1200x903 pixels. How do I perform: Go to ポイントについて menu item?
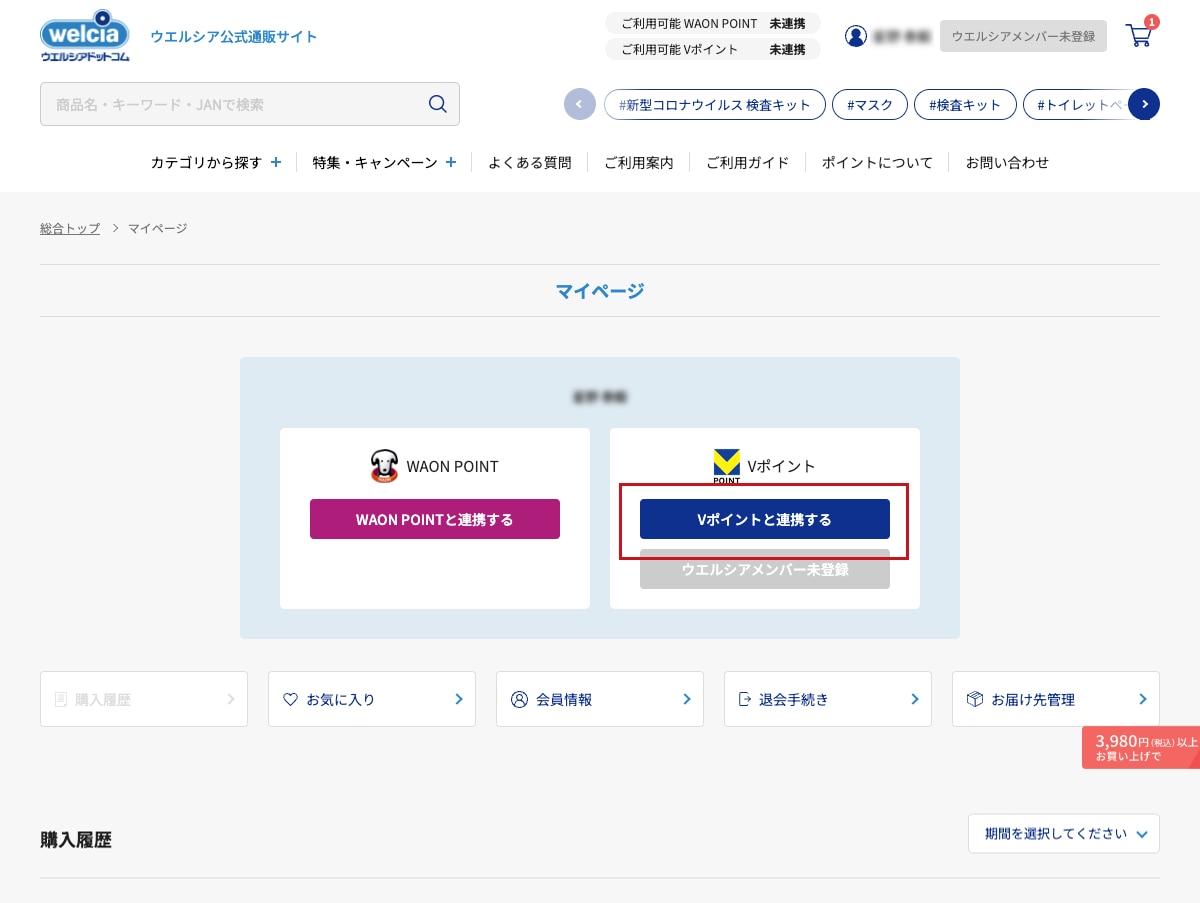[x=877, y=162]
